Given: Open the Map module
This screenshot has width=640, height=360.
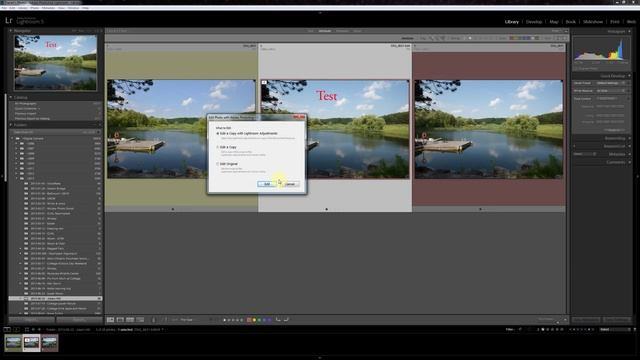Looking at the screenshot, I should (554, 22).
